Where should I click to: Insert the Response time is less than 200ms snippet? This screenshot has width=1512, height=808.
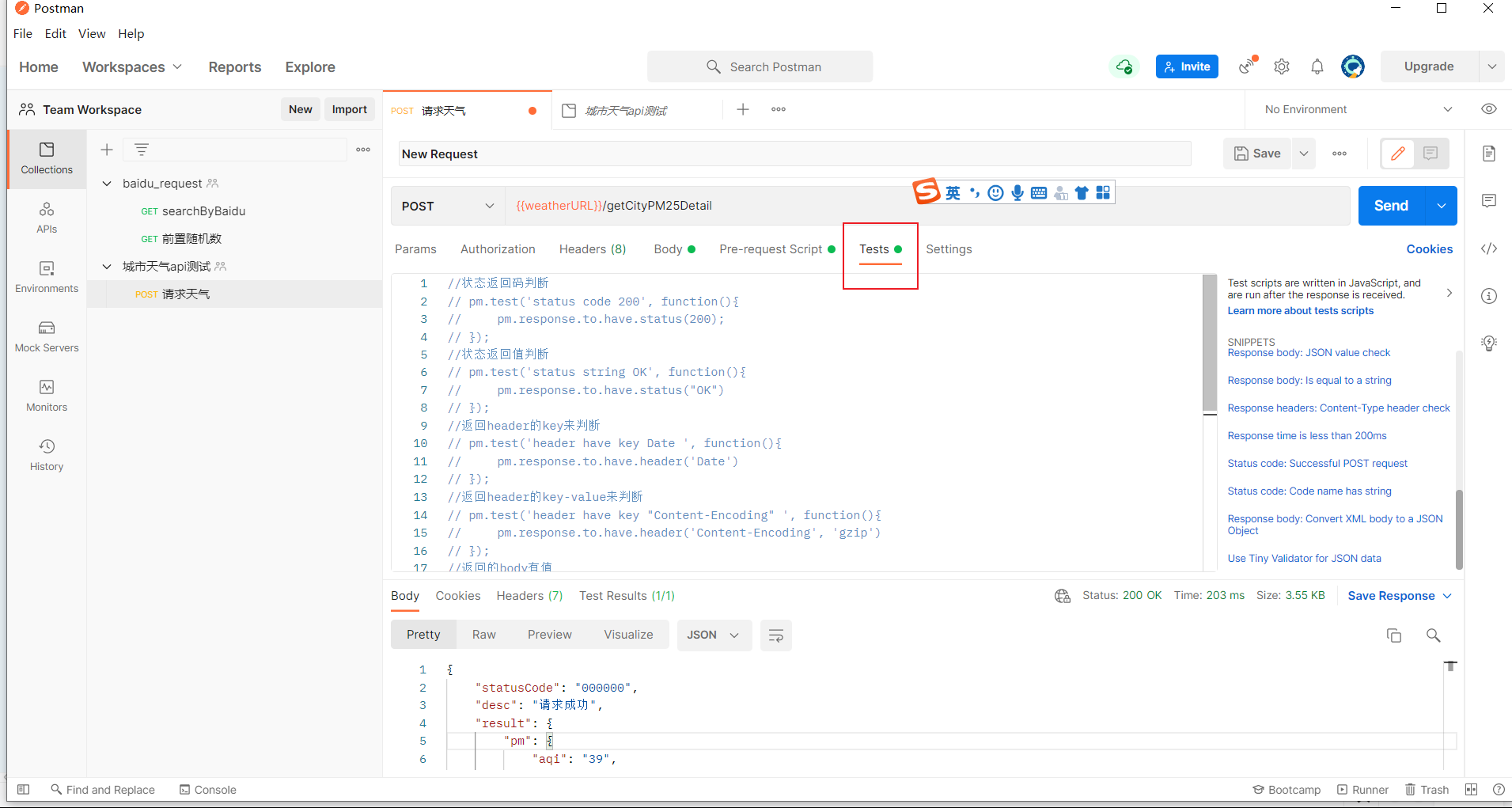pos(1307,436)
